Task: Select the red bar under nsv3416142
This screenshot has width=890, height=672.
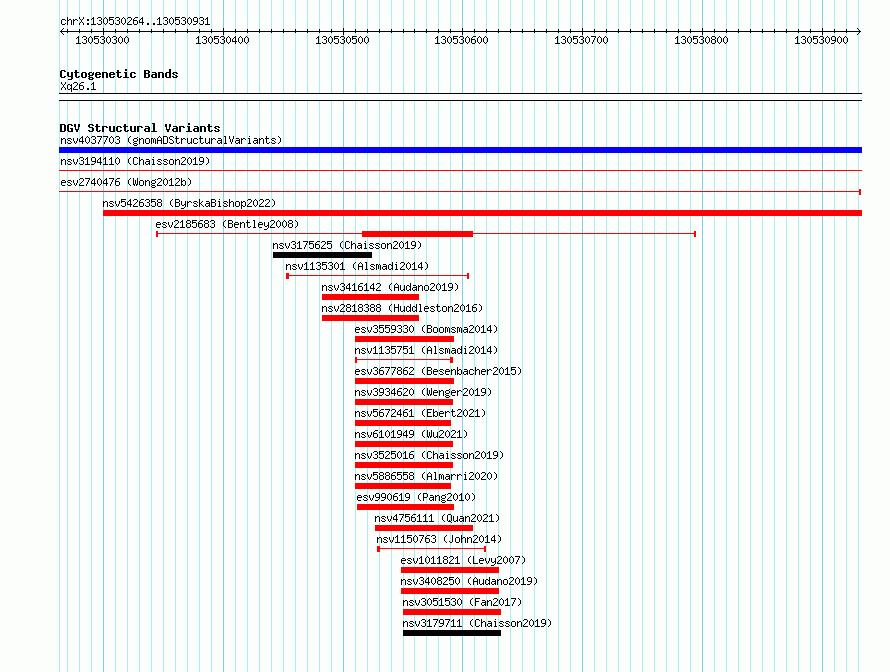Action: pyautogui.click(x=370, y=297)
